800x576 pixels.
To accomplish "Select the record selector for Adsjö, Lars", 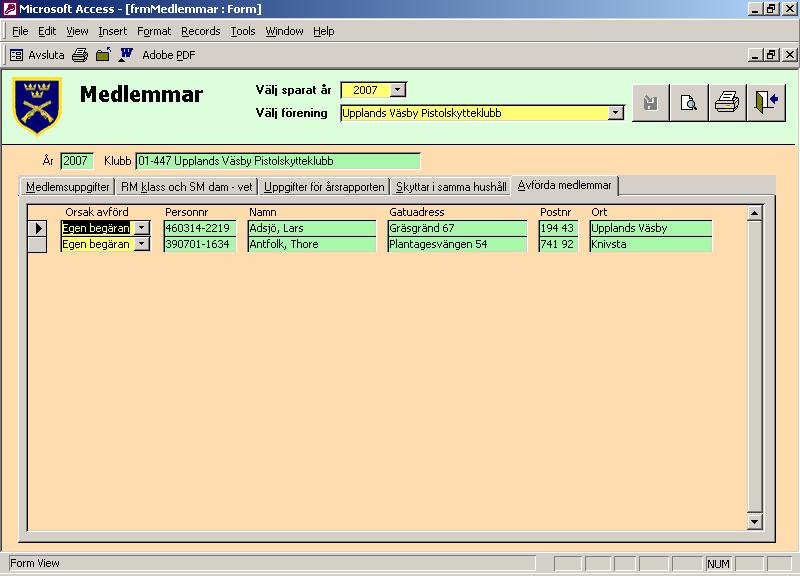I will 37,228.
